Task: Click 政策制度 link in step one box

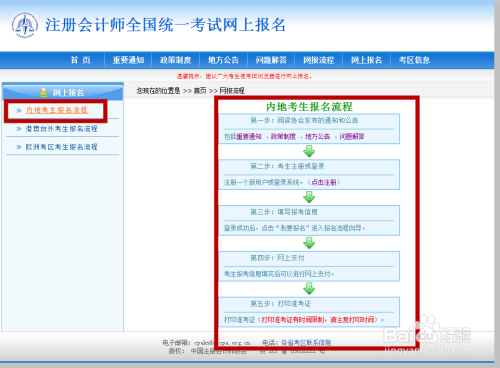Action: point(283,136)
